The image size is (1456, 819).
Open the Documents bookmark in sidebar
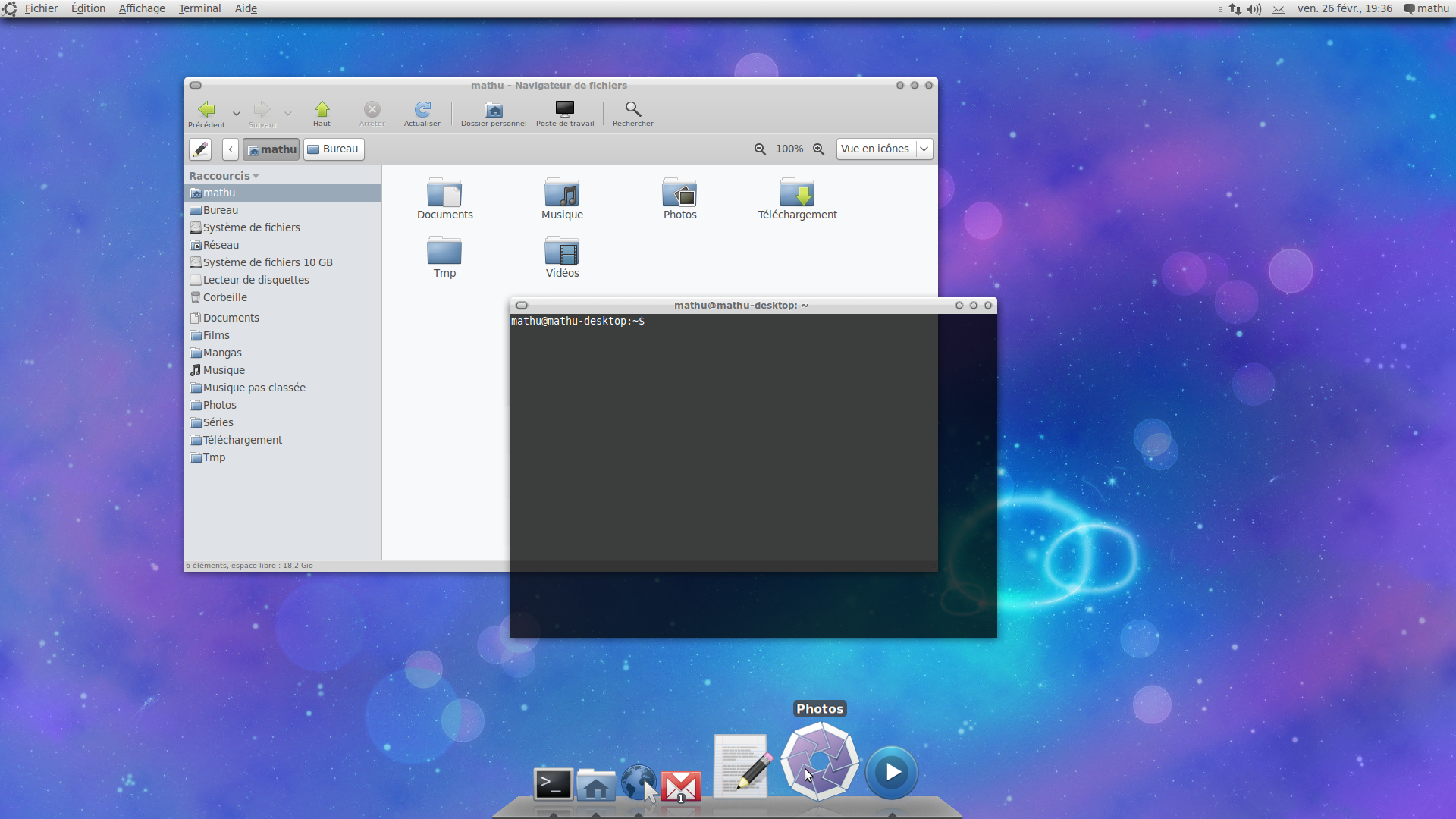[x=283, y=318]
